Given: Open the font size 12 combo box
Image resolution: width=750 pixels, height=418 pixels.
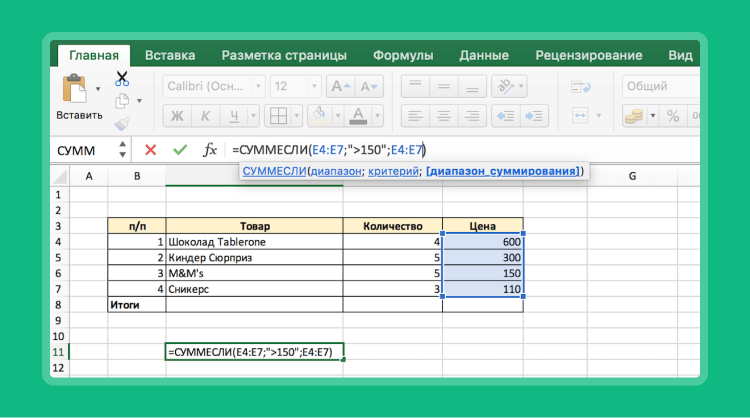Looking at the screenshot, I should pyautogui.click(x=296, y=87).
